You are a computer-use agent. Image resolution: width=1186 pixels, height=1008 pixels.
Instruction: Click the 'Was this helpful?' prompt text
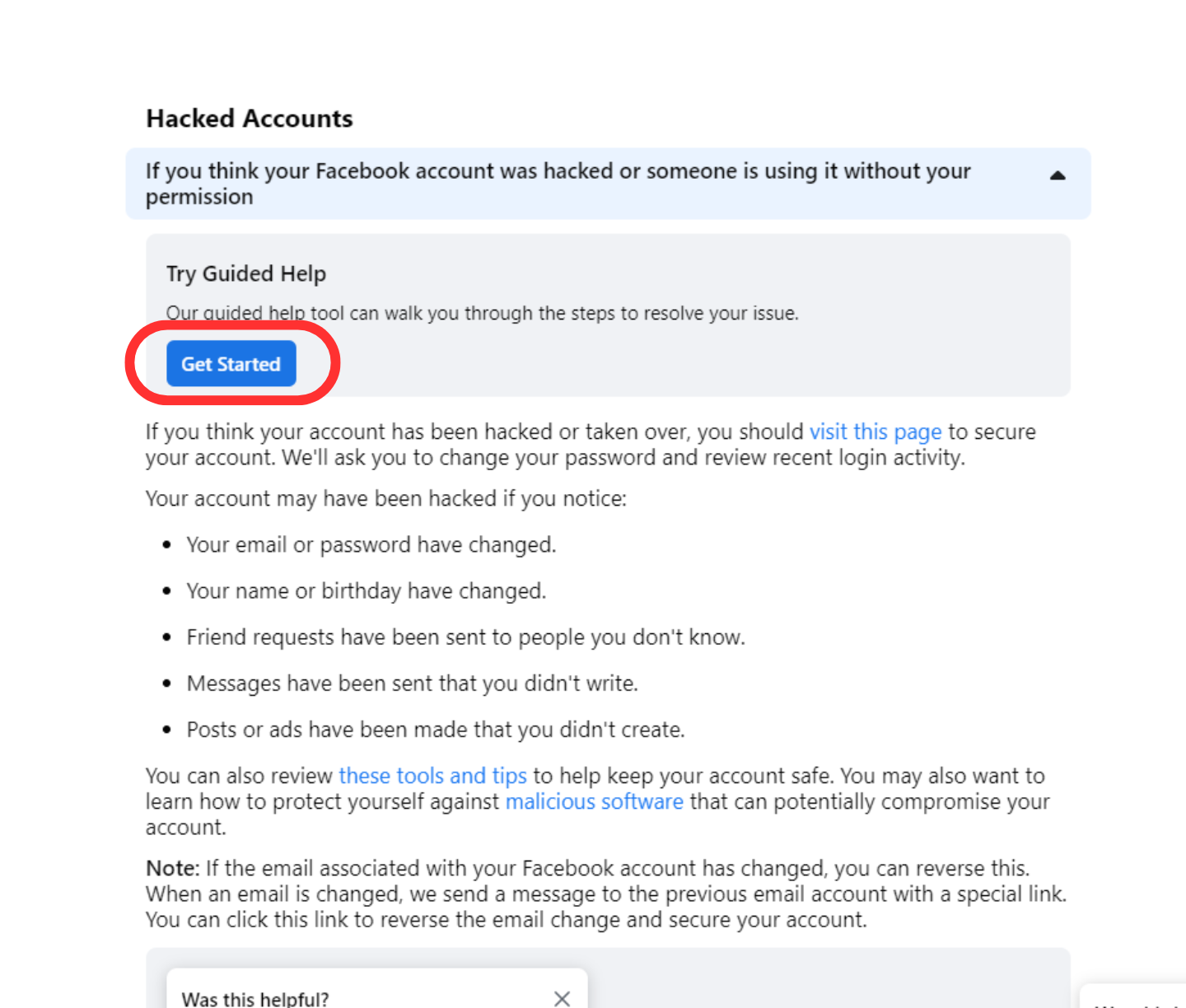pos(255,998)
